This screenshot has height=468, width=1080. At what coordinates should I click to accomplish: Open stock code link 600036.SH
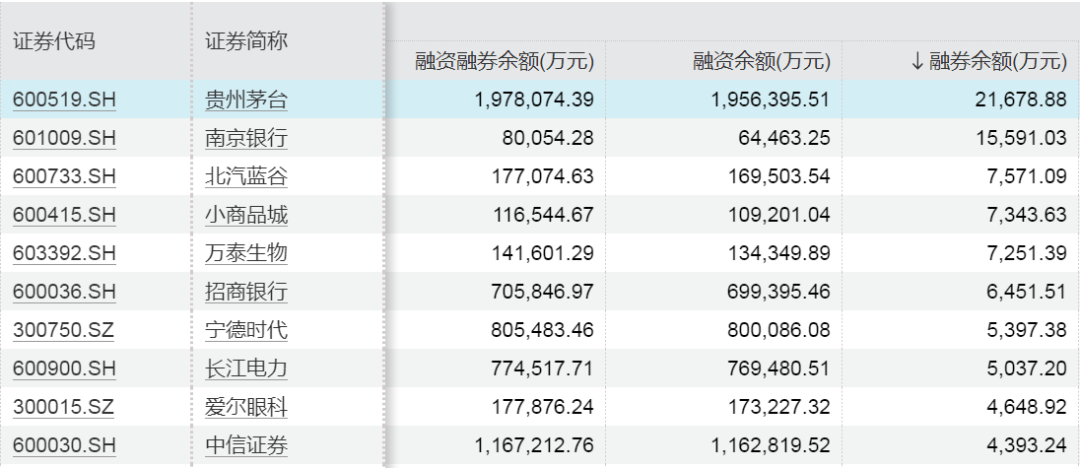(x=64, y=292)
